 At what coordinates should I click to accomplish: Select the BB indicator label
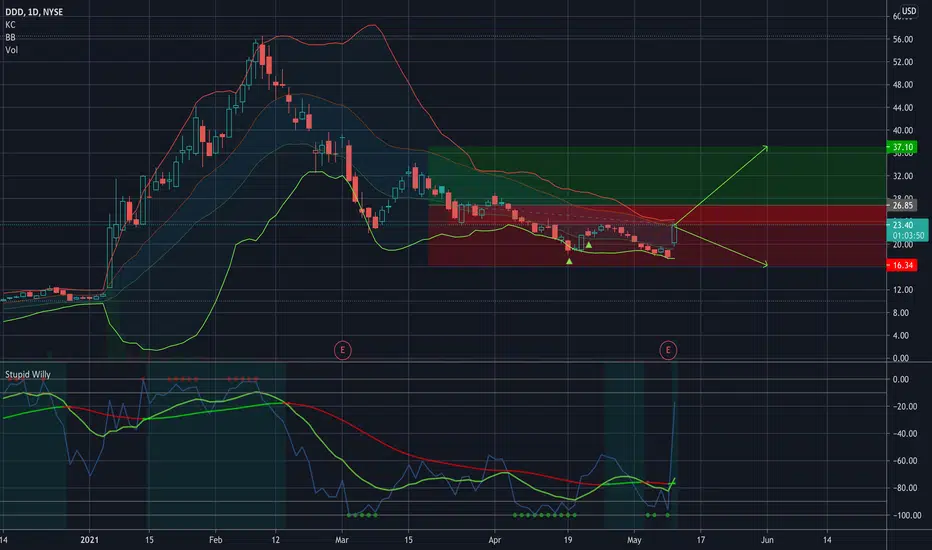[x=10, y=37]
